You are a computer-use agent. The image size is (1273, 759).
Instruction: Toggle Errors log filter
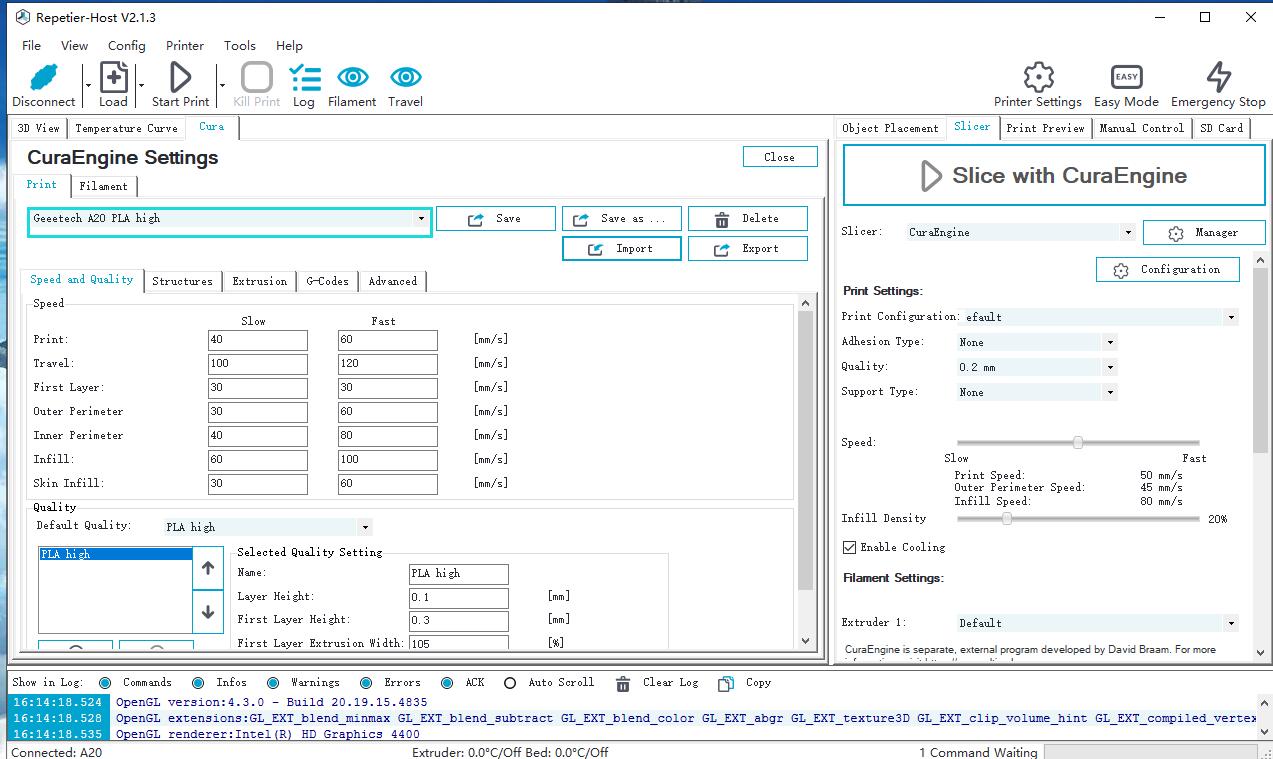366,683
